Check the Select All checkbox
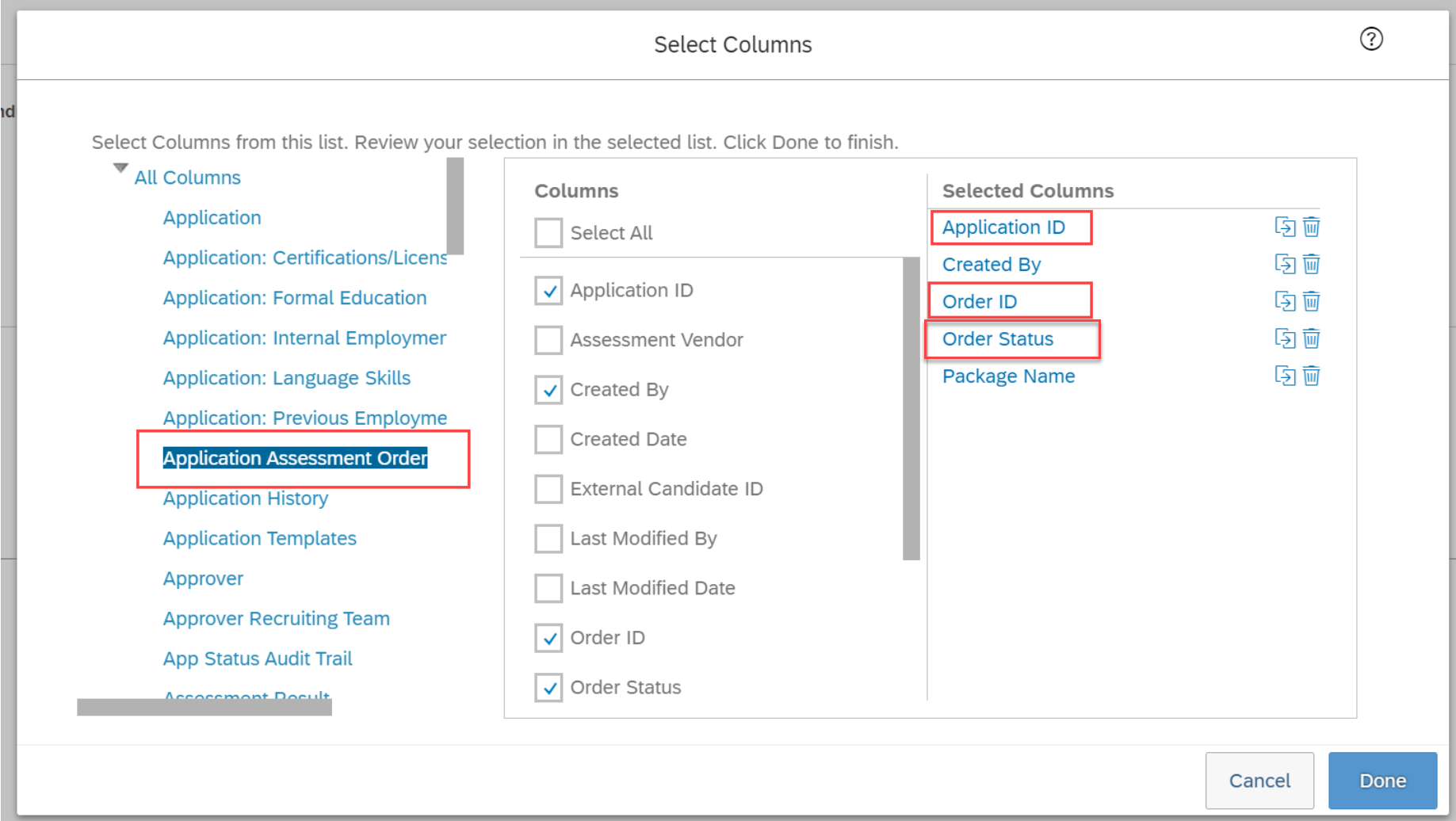This screenshot has height=821, width=1456. tap(548, 233)
